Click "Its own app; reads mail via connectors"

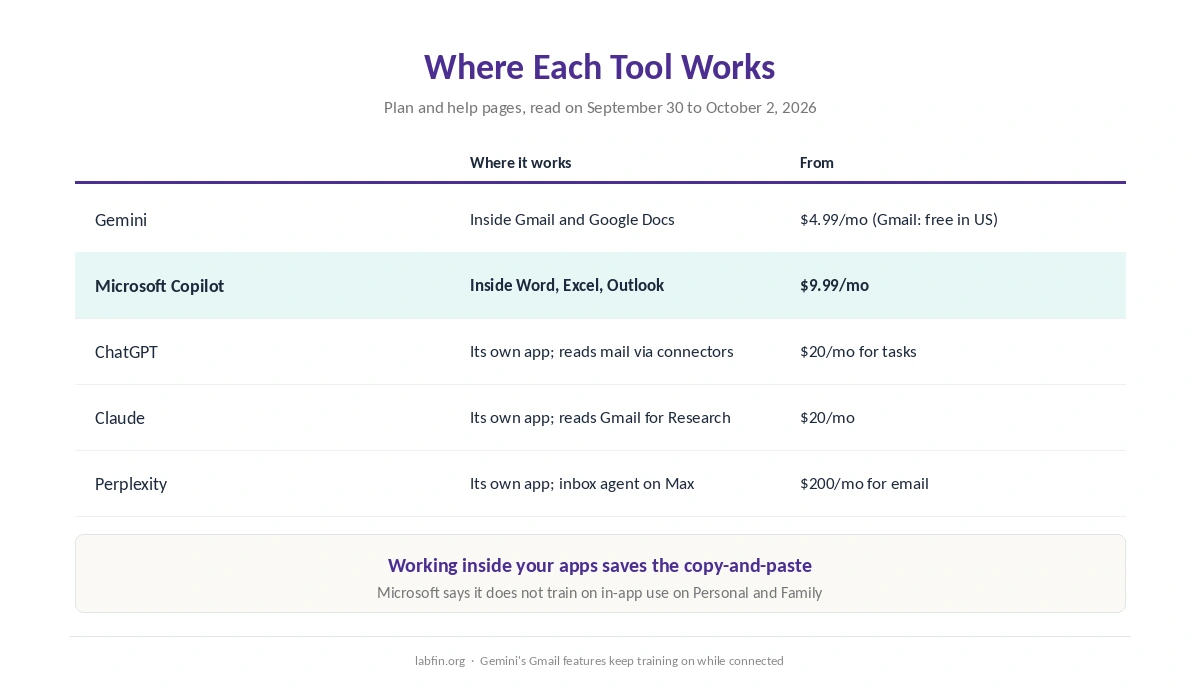(x=602, y=352)
